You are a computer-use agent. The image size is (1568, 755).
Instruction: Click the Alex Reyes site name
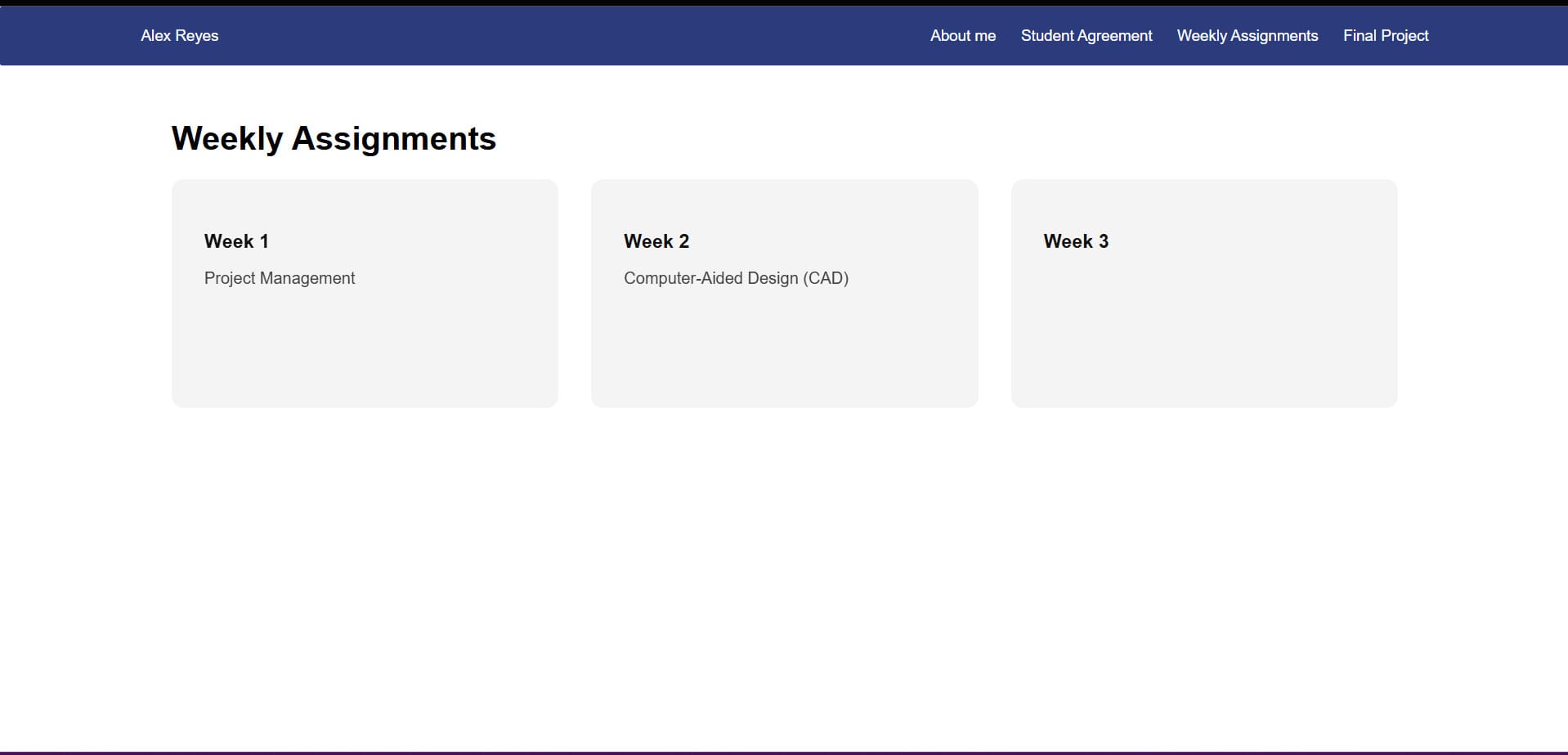tap(179, 35)
